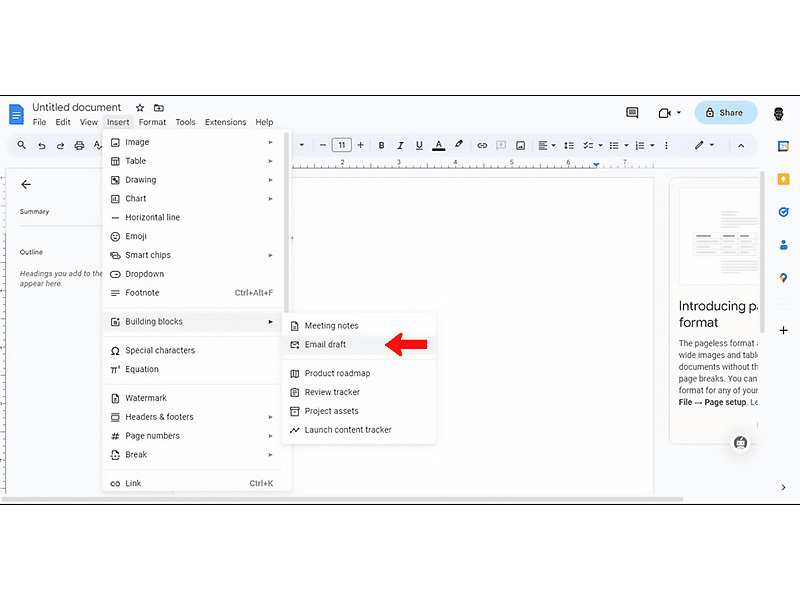Click the more options three-dot icon

[x=666, y=145]
